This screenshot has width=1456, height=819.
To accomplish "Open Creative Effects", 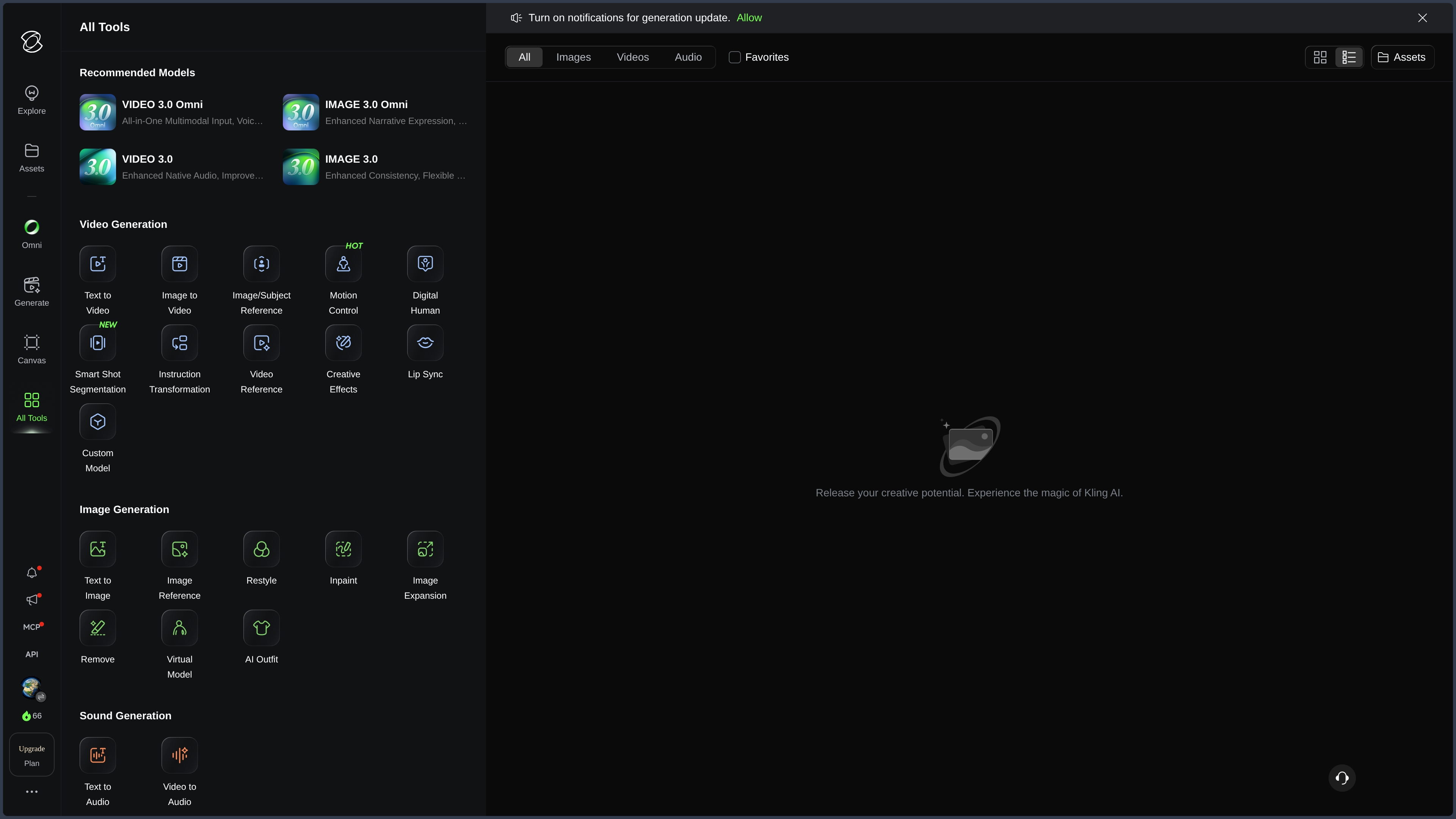I will (343, 359).
